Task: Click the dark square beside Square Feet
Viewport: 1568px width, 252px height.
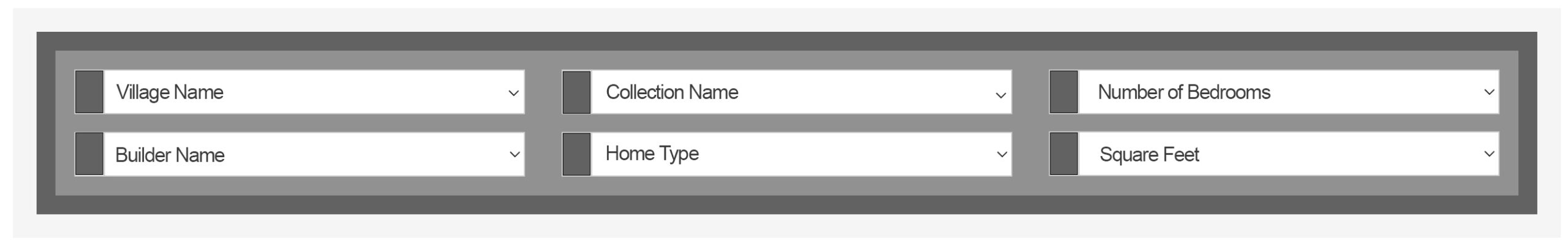Action: pyautogui.click(x=1063, y=154)
